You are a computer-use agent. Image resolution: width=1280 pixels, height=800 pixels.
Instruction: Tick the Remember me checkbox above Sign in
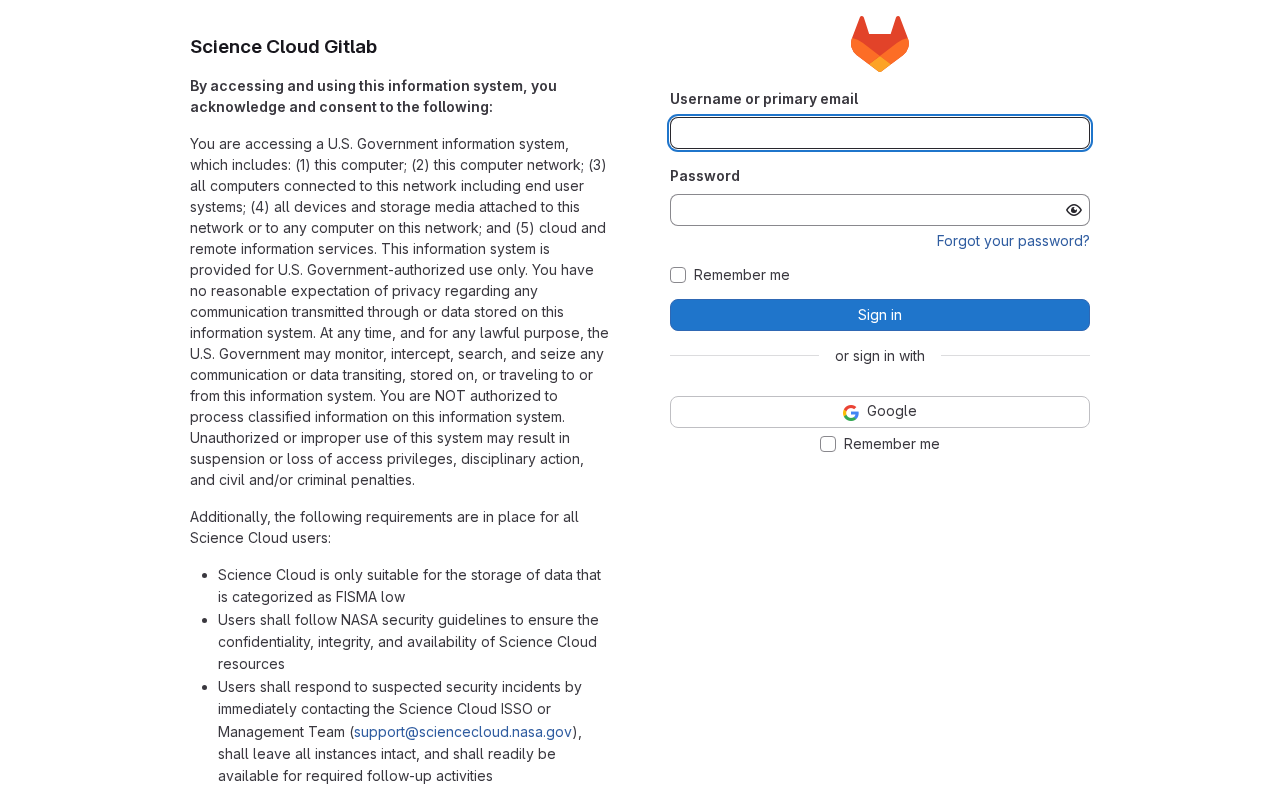pyautogui.click(x=678, y=275)
